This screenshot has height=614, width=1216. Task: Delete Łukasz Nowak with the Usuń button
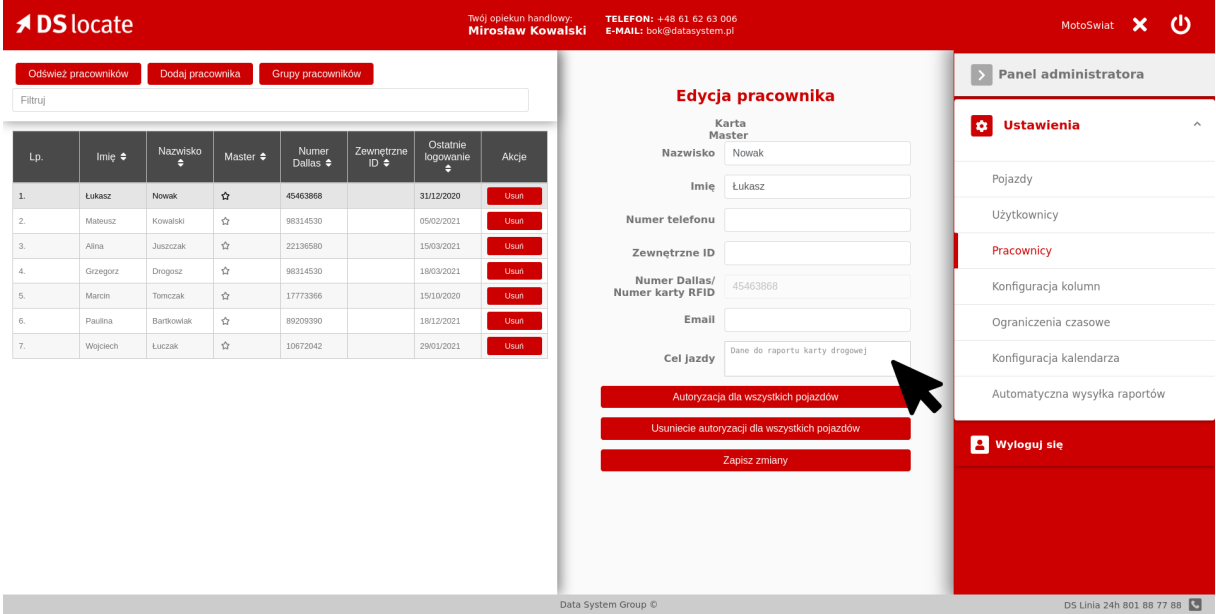(x=514, y=196)
